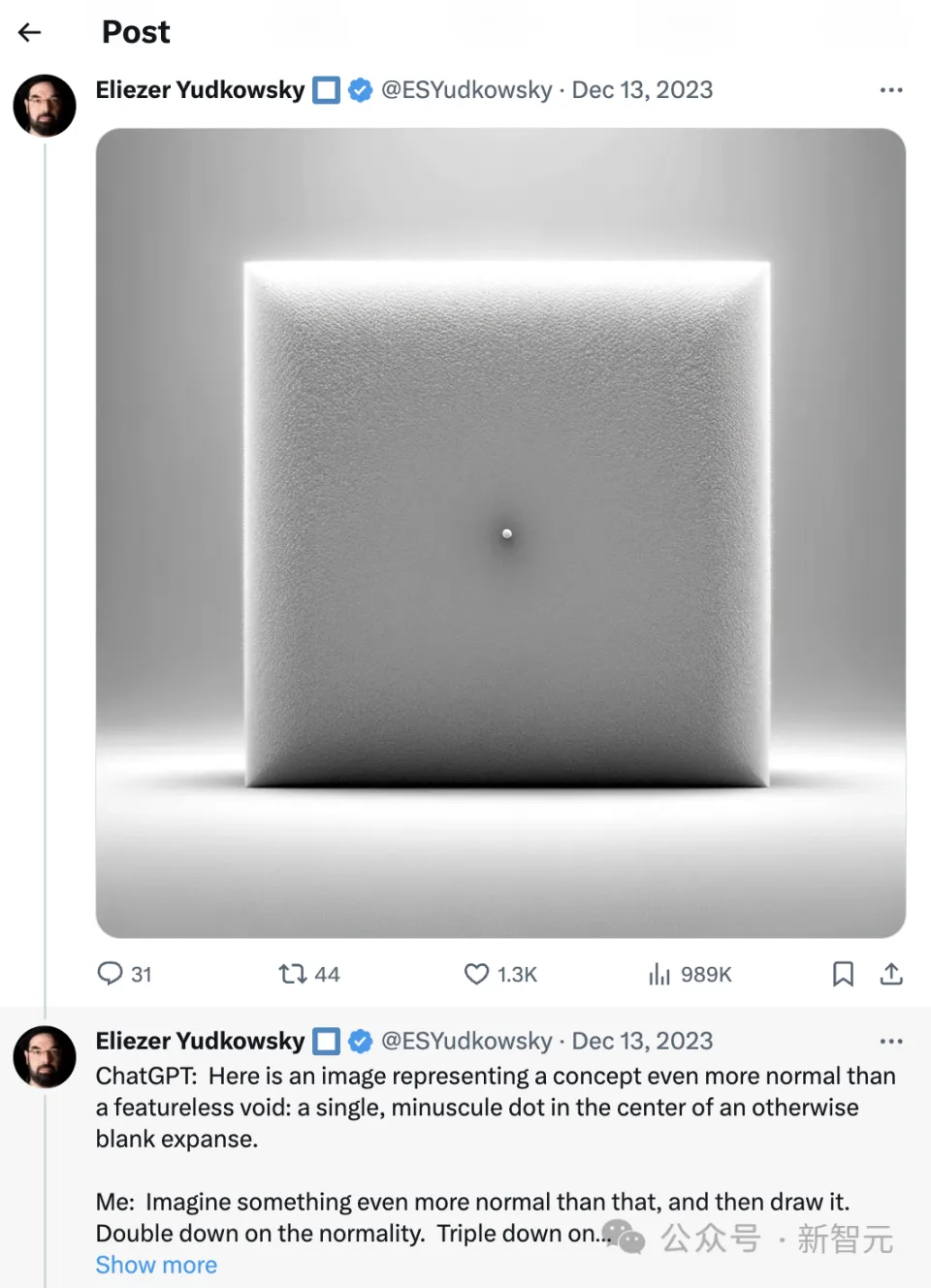This screenshot has width=931, height=1288.
Task: Click the blue verified badge, first post
Action: [361, 90]
